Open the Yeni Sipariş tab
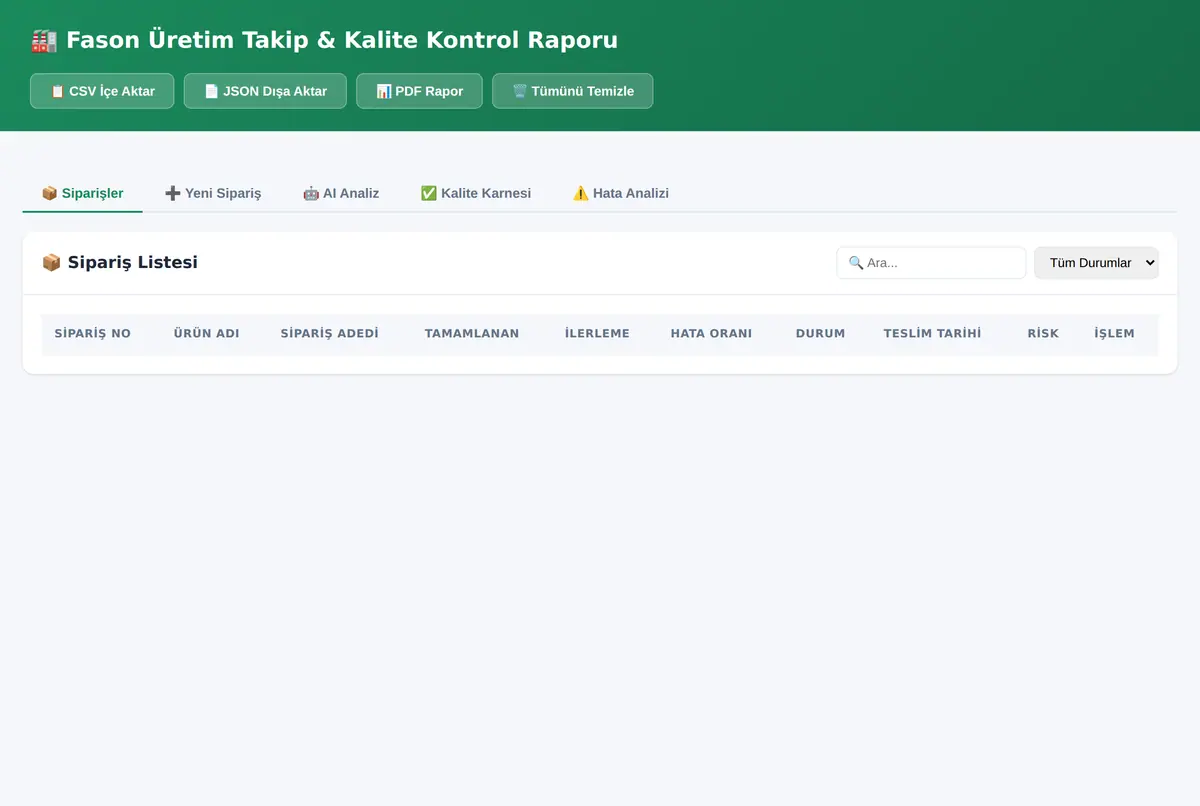 [213, 193]
